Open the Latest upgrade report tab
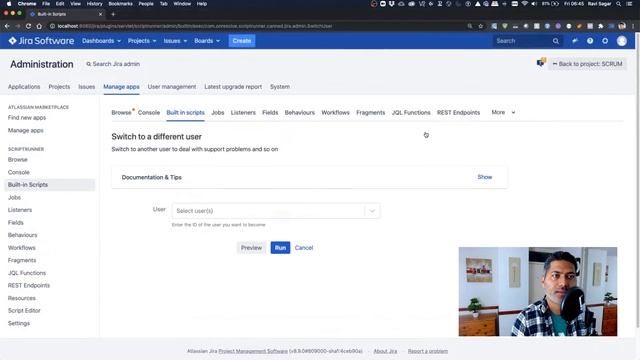Image resolution: width=640 pixels, height=360 pixels. pos(233,87)
